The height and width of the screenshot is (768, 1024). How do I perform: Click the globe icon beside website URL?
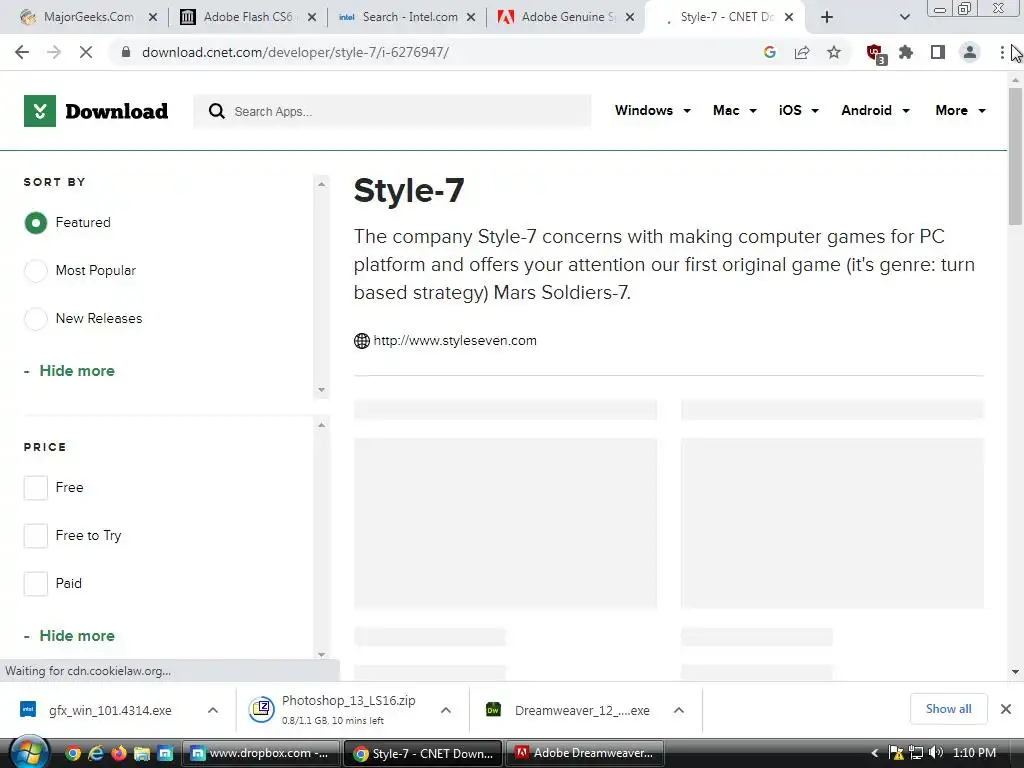pos(362,341)
